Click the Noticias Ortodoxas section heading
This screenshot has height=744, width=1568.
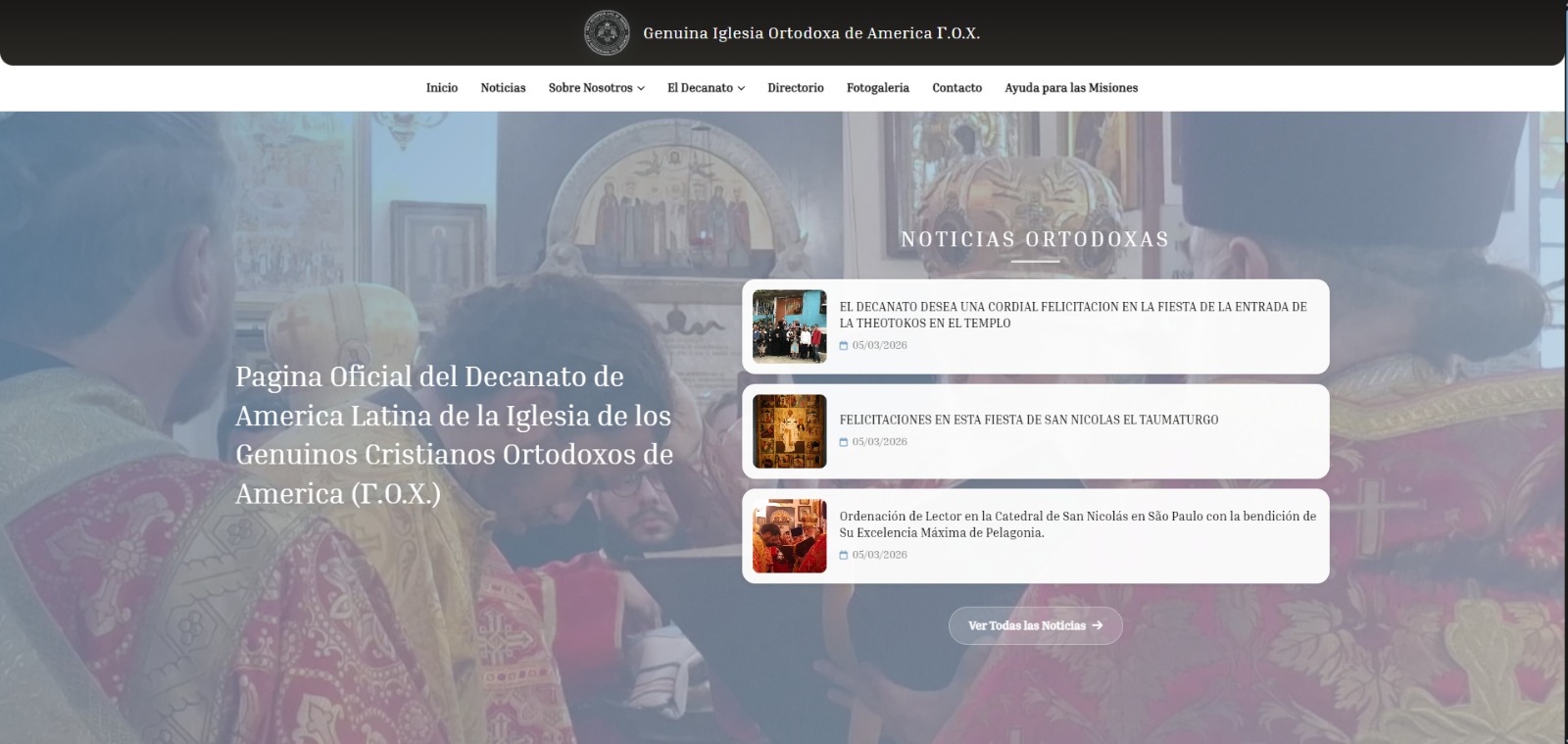click(1035, 239)
